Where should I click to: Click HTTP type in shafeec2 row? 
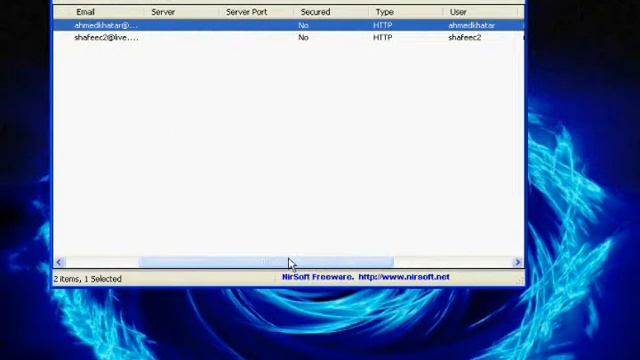382,38
